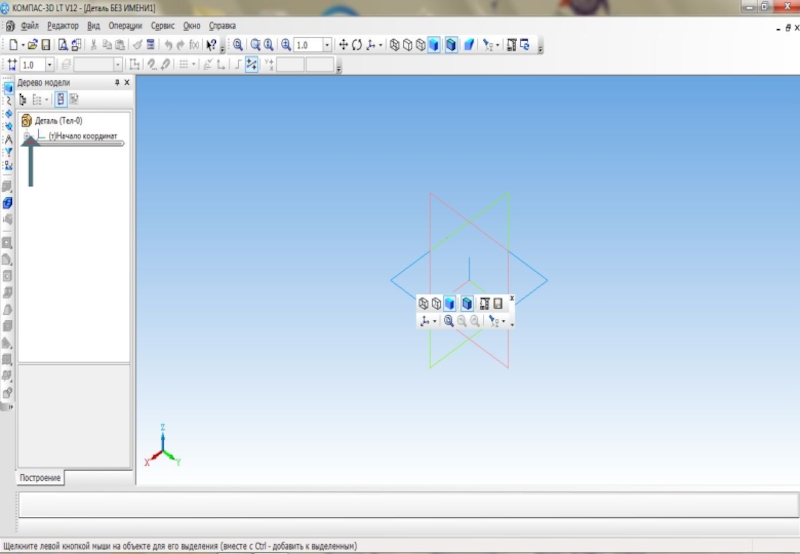Toggle shaded mode in floating view toolbar
Image resolution: width=800 pixels, height=554 pixels.
(x=449, y=304)
